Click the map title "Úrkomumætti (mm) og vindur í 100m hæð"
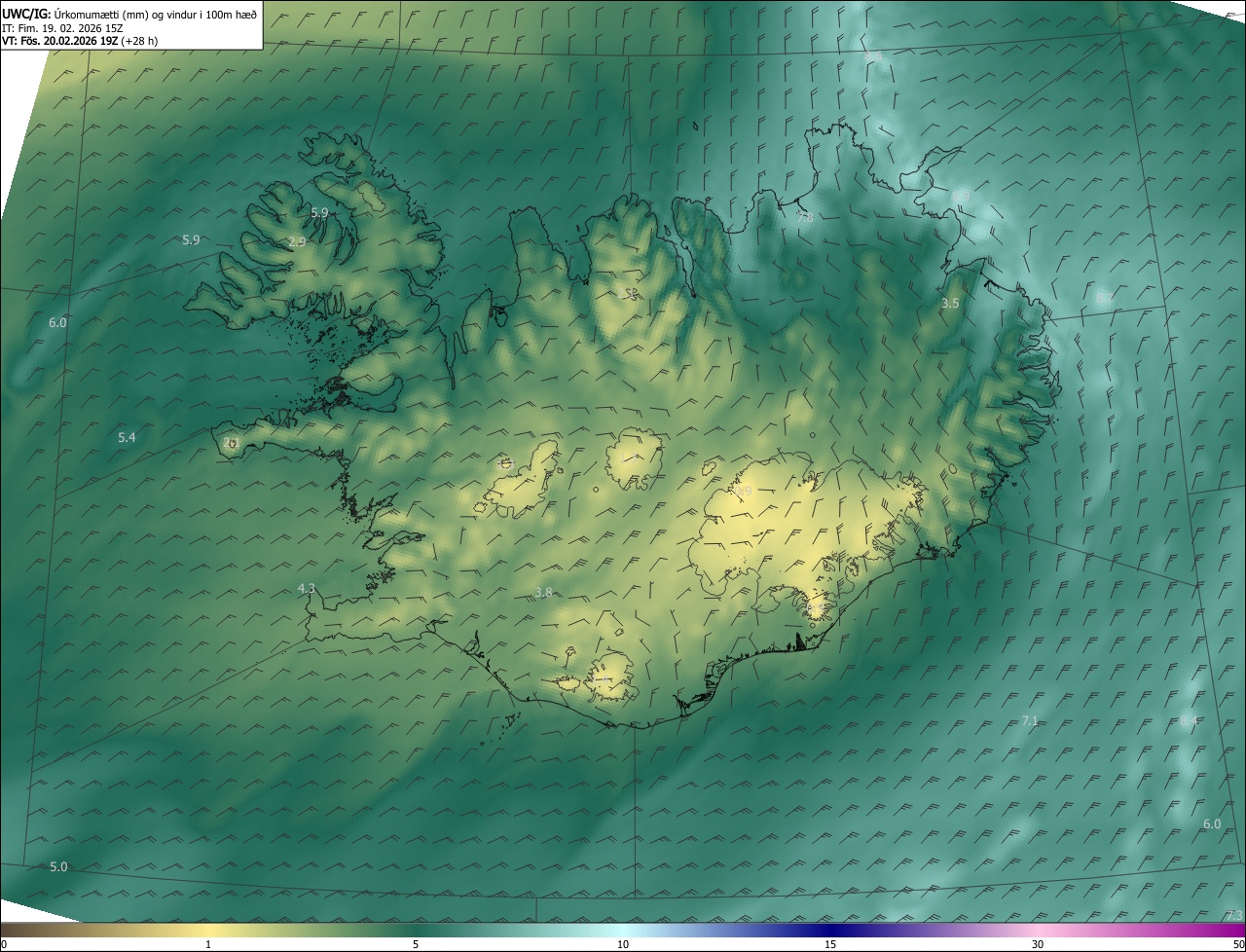The height and width of the screenshot is (952, 1246). (155, 13)
